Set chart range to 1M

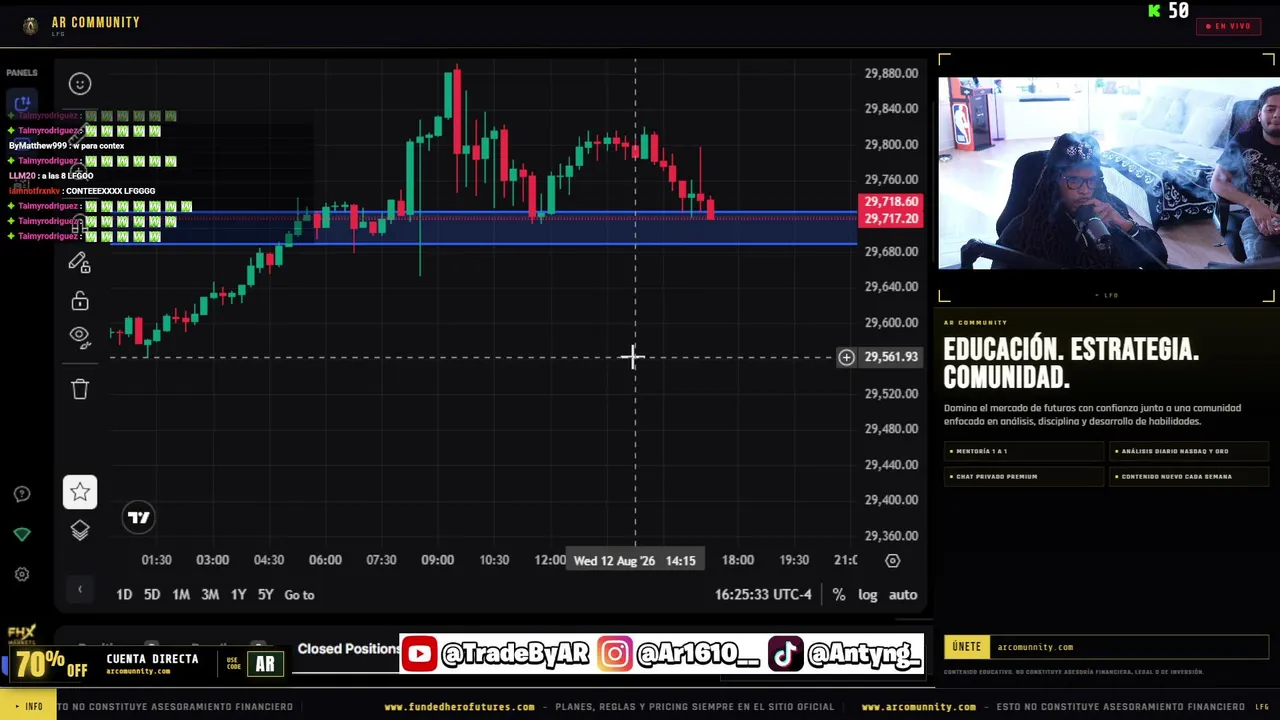click(181, 594)
